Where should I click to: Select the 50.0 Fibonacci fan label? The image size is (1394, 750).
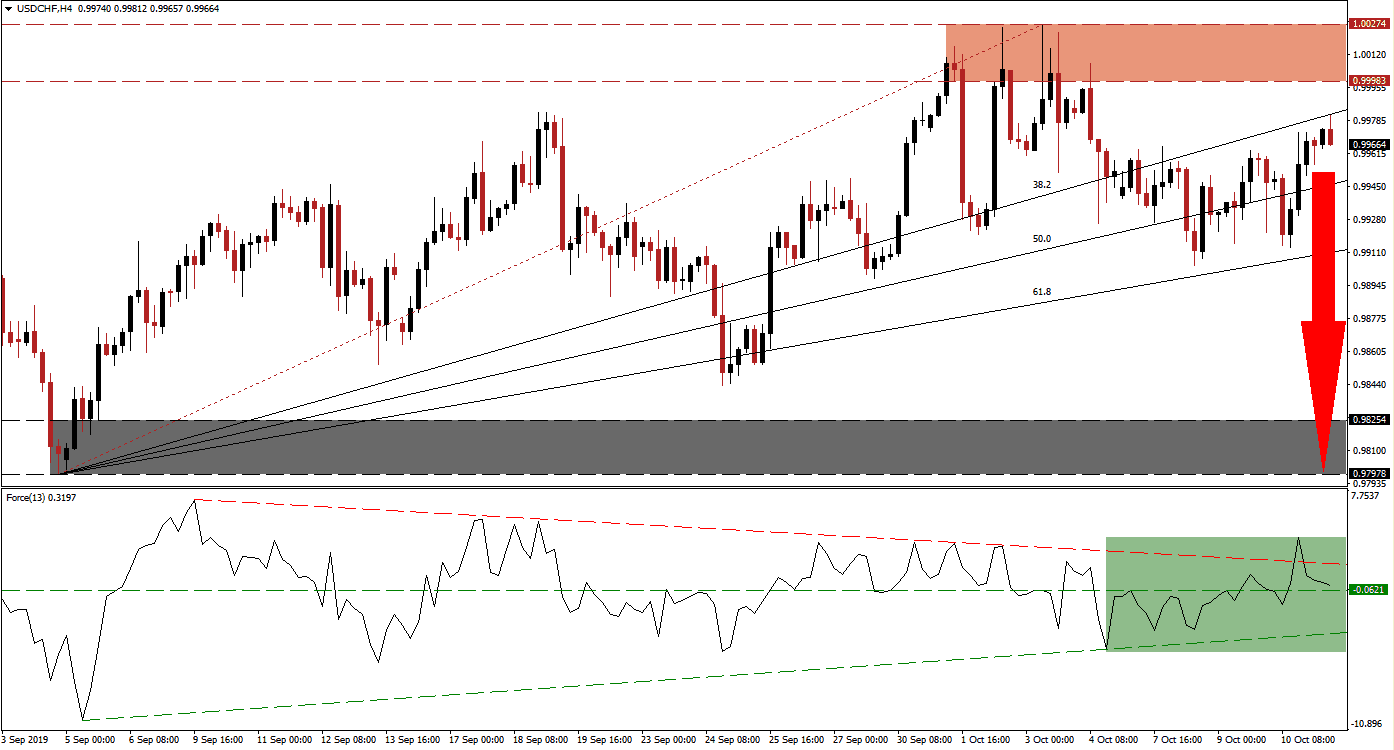[x=1041, y=239]
